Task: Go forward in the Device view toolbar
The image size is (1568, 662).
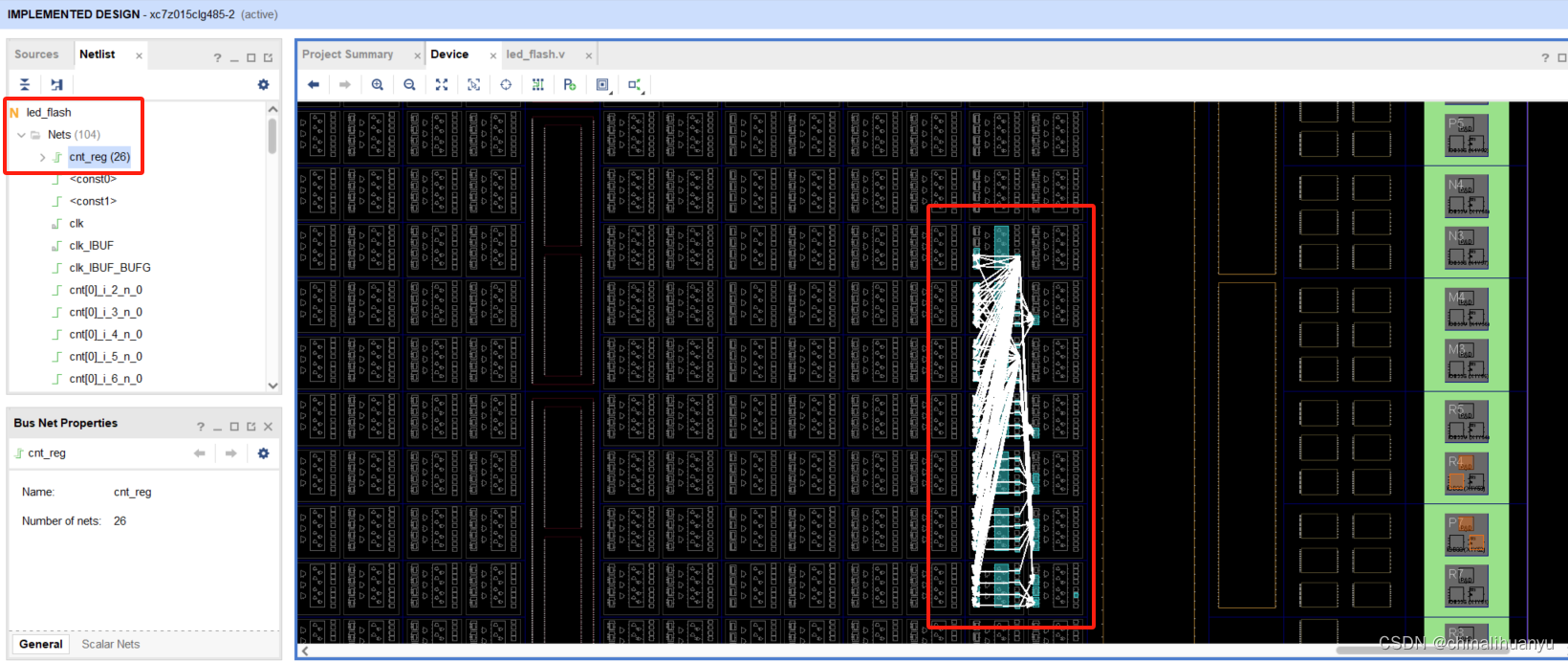Action: point(345,84)
